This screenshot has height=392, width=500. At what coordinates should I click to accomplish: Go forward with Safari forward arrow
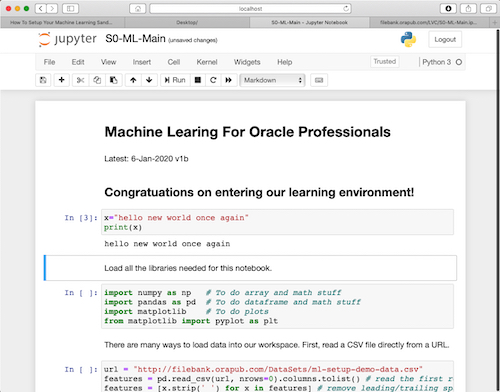point(52,8)
